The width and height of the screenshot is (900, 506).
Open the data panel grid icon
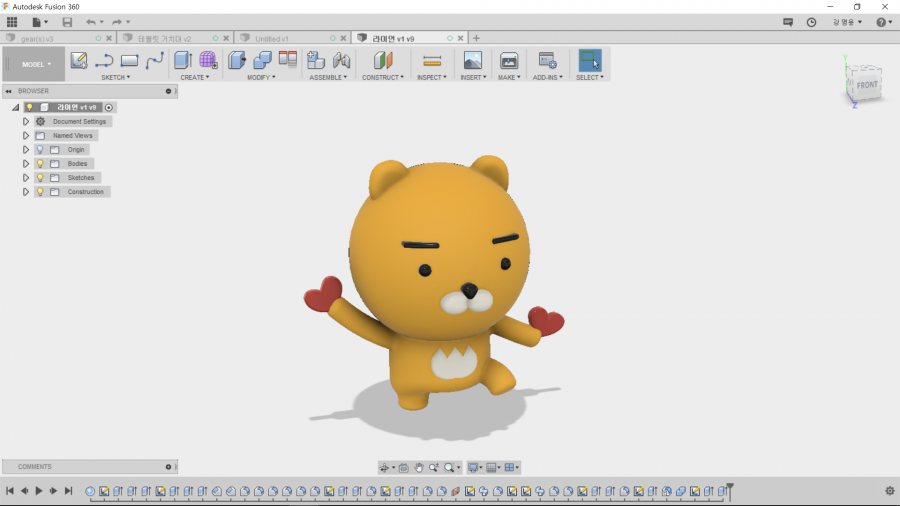[x=12, y=22]
